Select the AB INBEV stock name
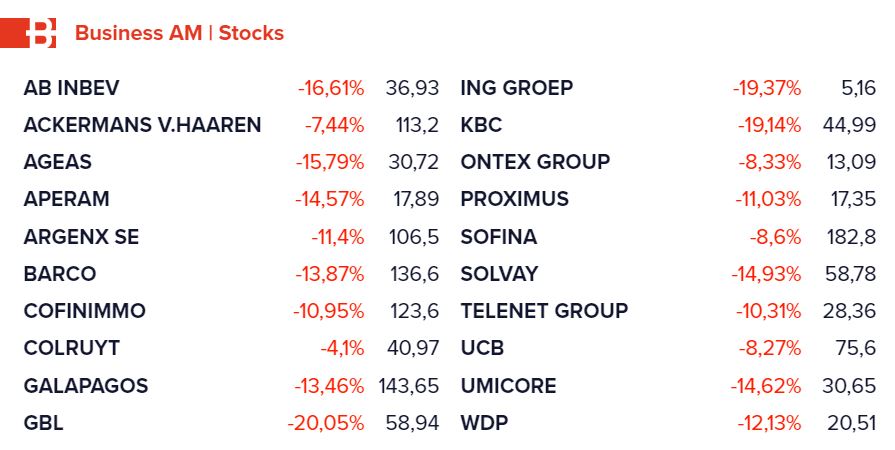This screenshot has height=450, width=895. [71, 88]
